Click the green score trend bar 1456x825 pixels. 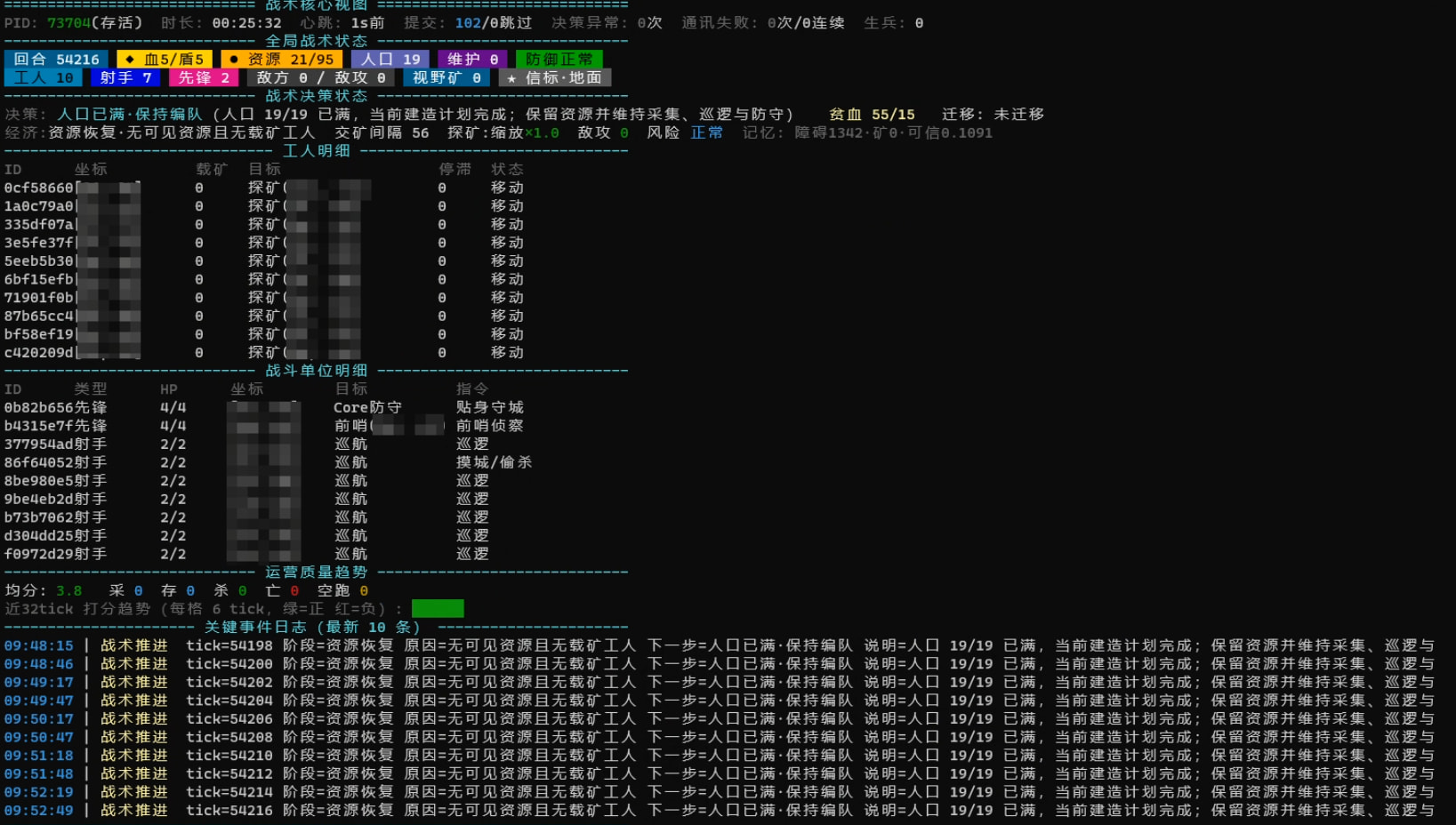tap(438, 609)
